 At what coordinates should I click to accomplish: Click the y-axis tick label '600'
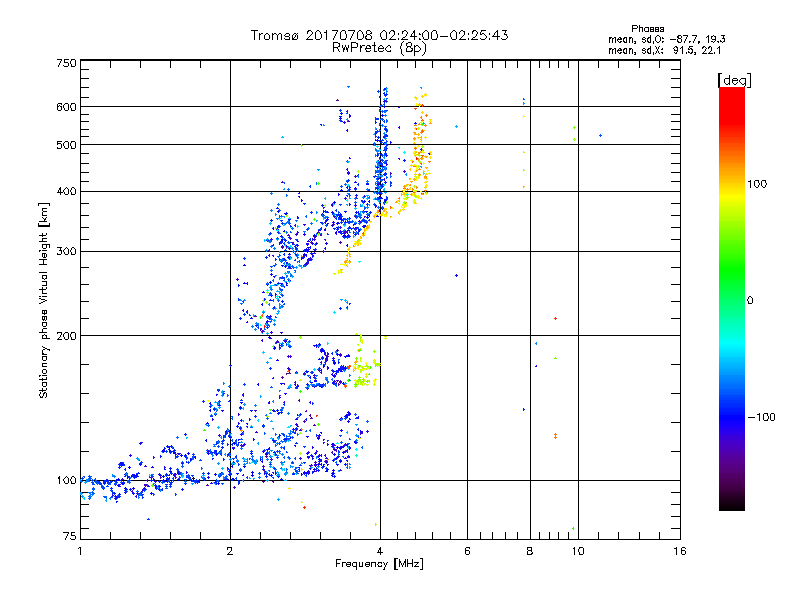point(66,107)
